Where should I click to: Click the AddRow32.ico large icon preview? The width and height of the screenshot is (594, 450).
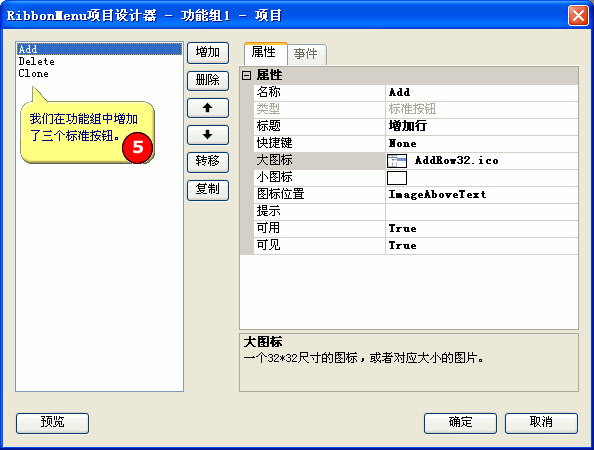[x=397, y=161]
